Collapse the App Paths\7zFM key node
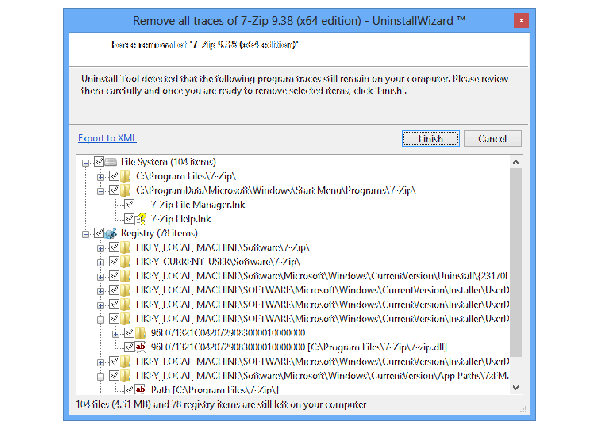Image resolution: width=600 pixels, height=431 pixels. 100,376
